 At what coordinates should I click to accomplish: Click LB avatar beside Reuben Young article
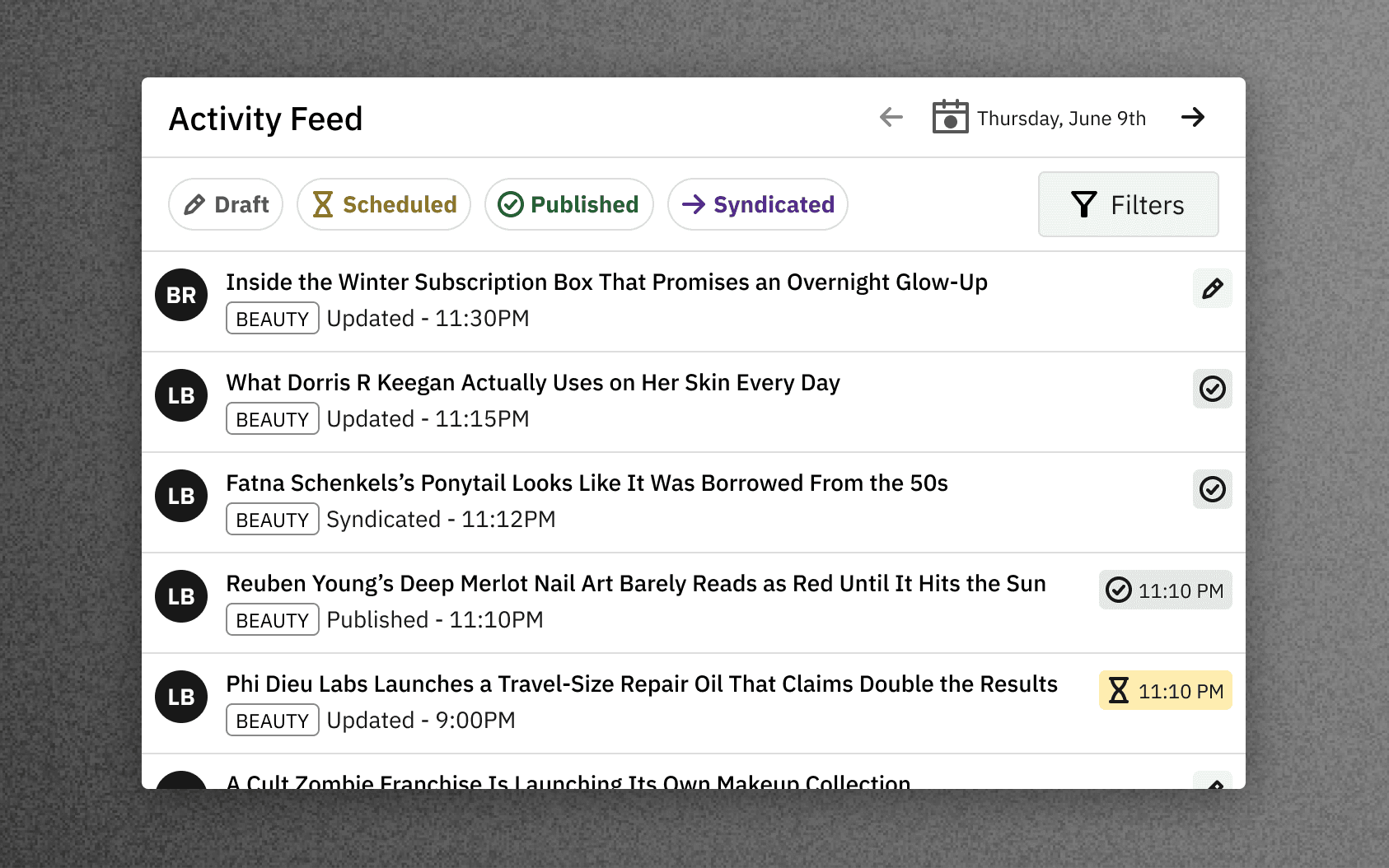click(x=181, y=596)
